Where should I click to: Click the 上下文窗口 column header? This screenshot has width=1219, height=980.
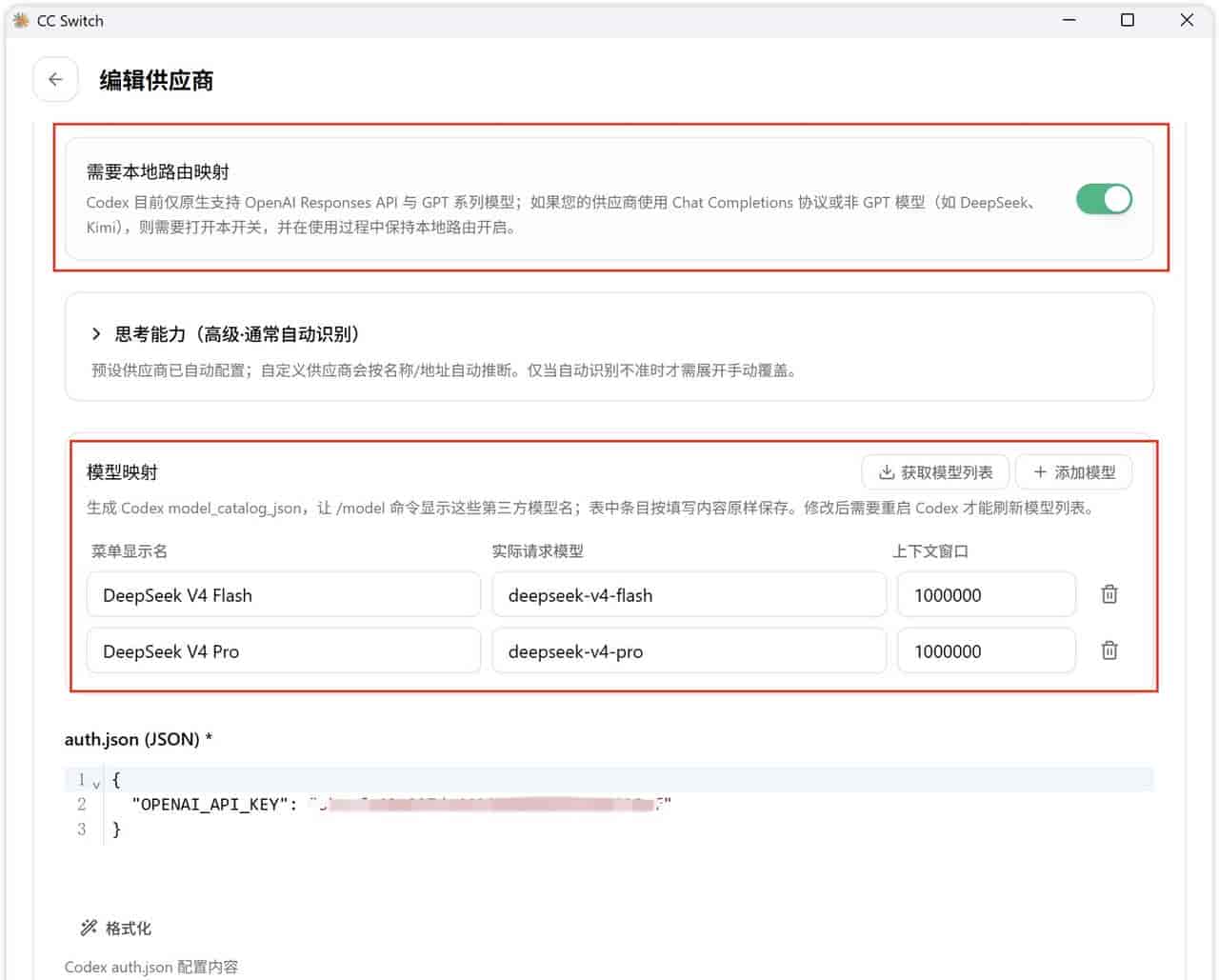(x=929, y=551)
